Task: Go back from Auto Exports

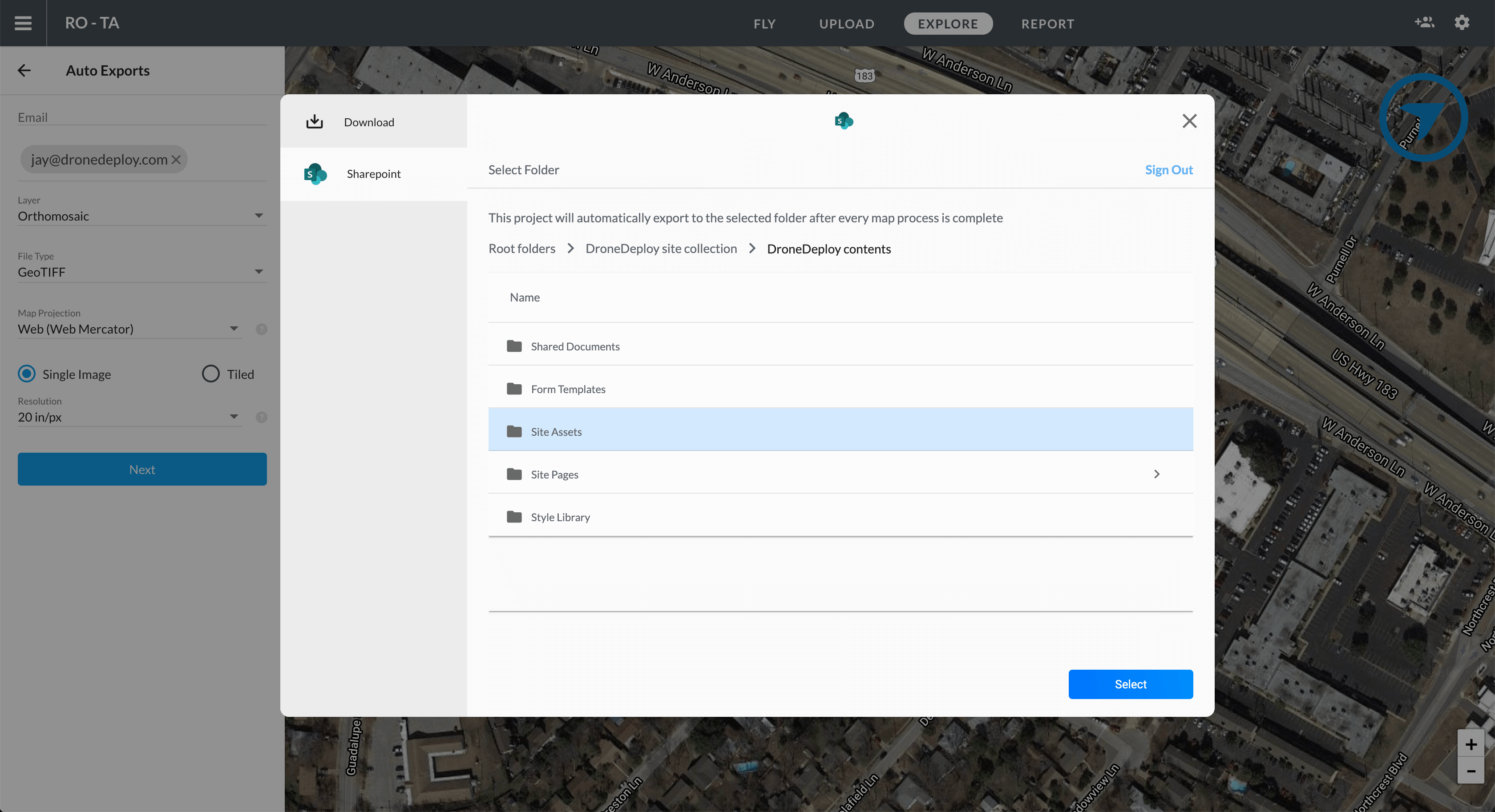Action: [x=24, y=71]
